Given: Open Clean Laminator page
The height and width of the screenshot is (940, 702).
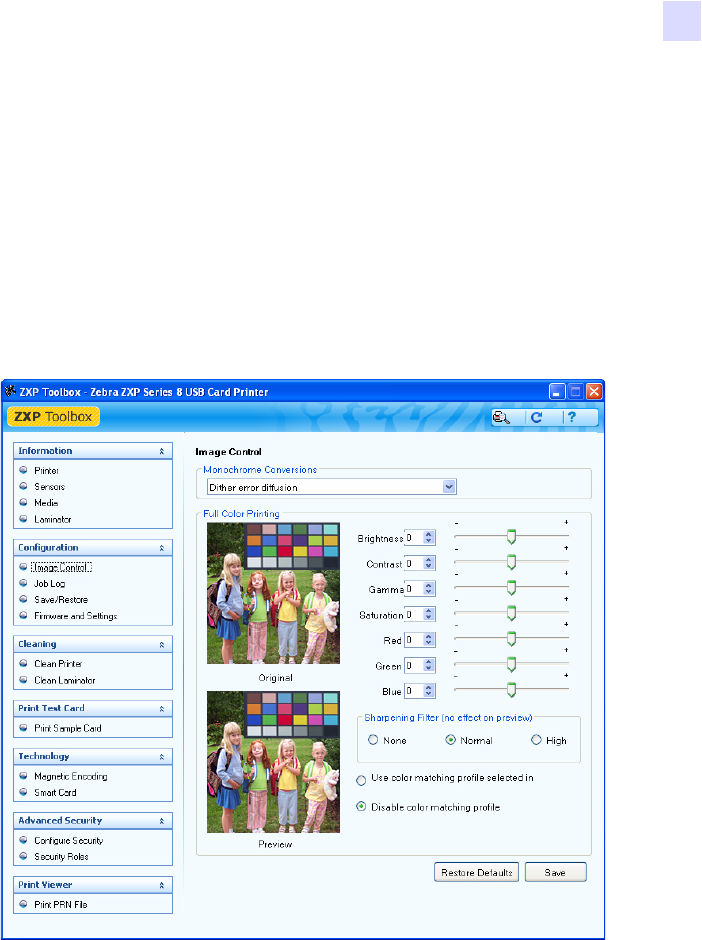Looking at the screenshot, I should [x=65, y=680].
